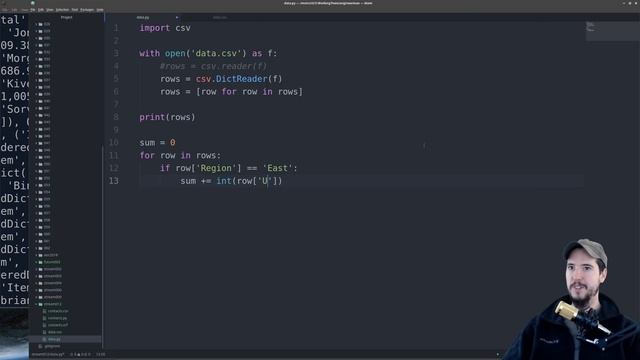Click '[row for row in rows]' list comprehension
Screen dimensions: 640x360
coord(249,92)
